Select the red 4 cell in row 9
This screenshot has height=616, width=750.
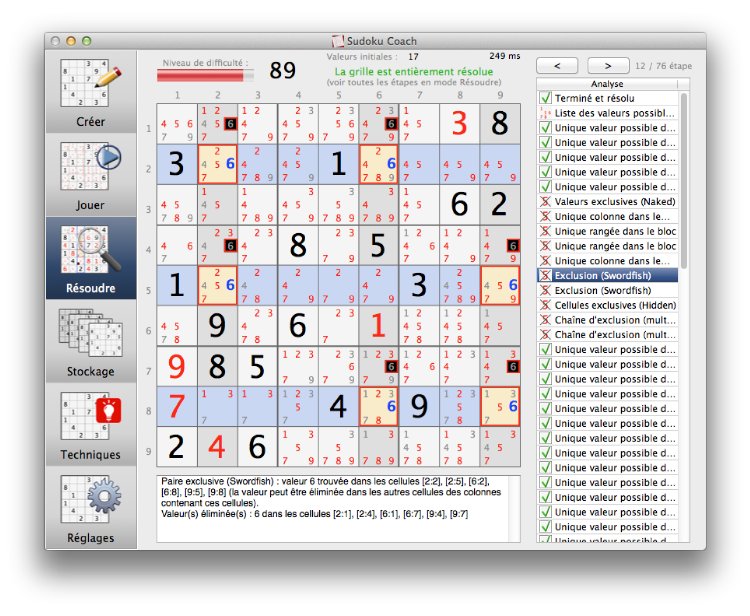[x=217, y=447]
